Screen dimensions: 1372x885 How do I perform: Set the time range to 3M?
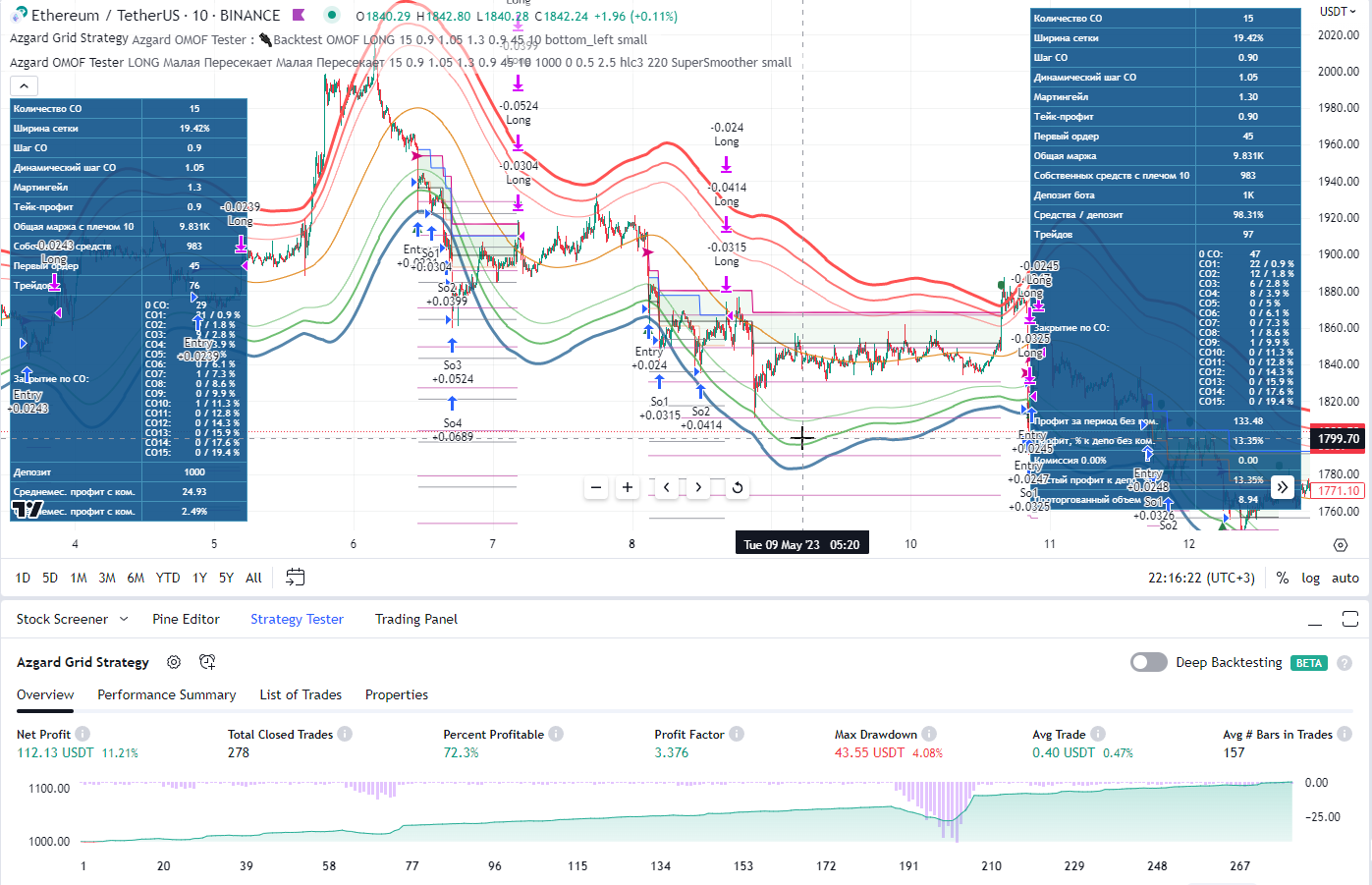[107, 578]
